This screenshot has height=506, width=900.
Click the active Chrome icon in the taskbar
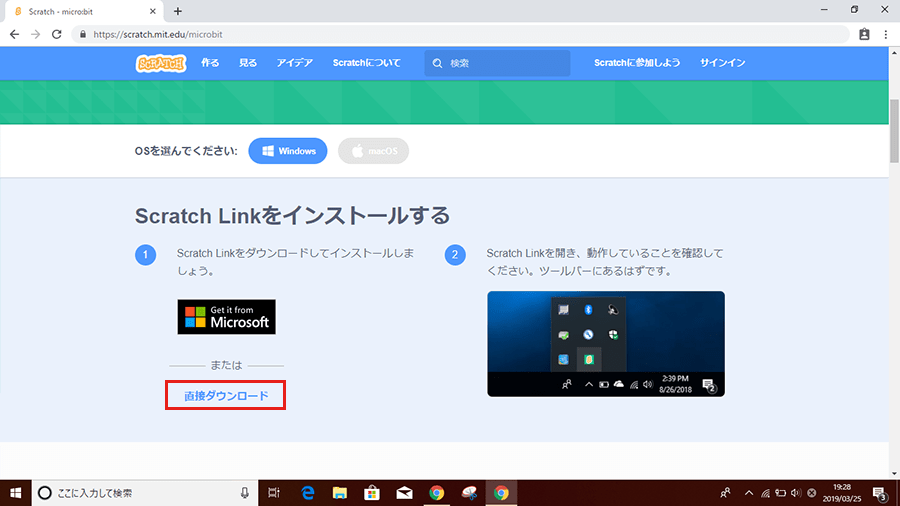coord(501,493)
